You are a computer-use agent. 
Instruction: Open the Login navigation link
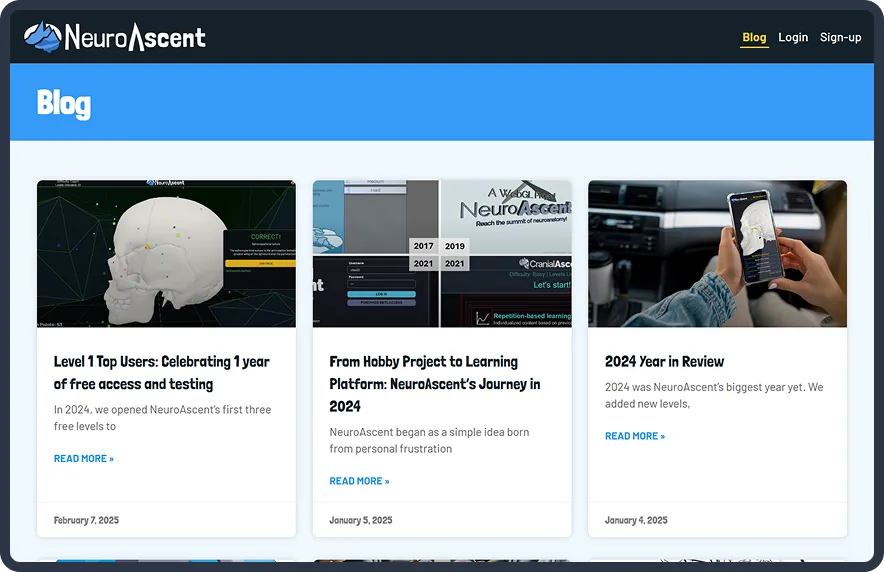point(793,37)
